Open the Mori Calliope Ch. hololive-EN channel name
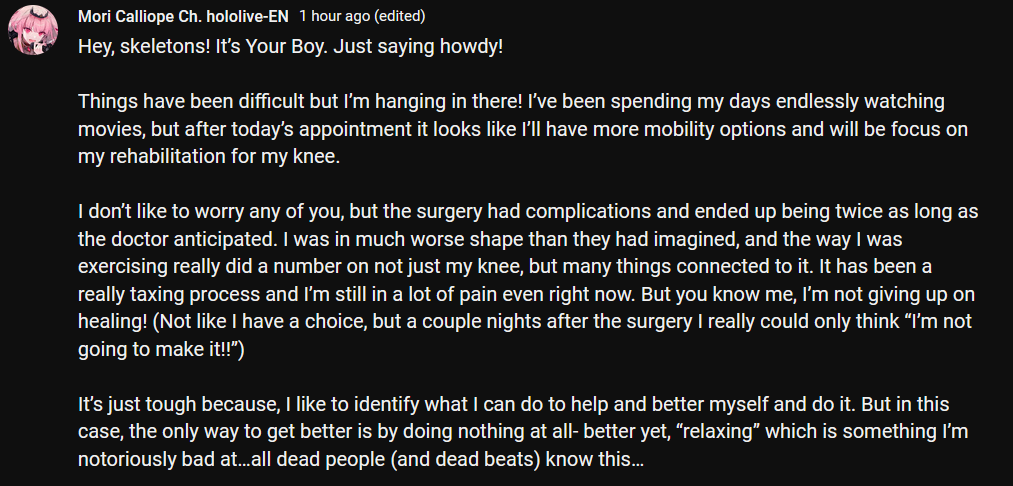Image resolution: width=1013 pixels, height=486 pixels. 183,17
